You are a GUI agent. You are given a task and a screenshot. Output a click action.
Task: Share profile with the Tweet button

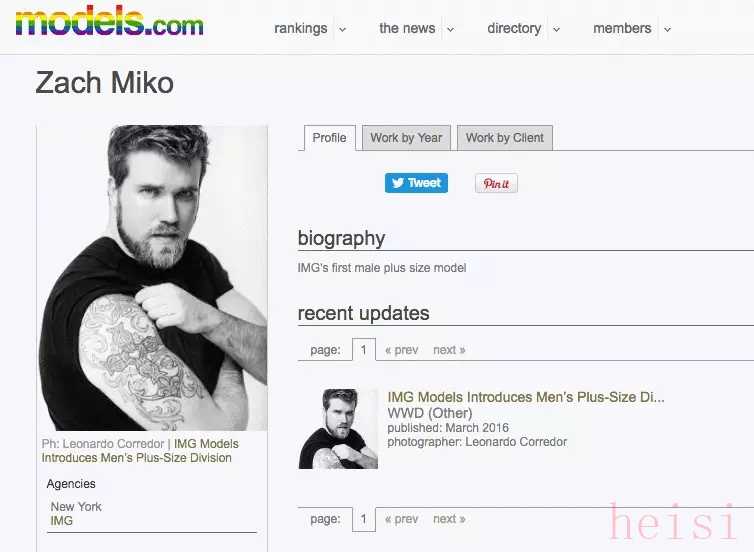416,183
